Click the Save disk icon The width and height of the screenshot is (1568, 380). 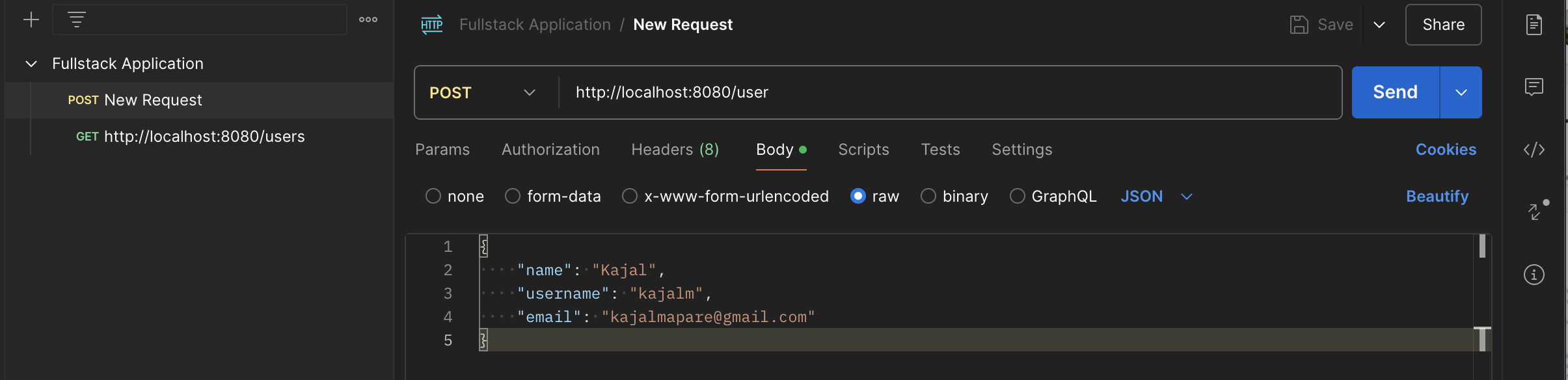1299,25
